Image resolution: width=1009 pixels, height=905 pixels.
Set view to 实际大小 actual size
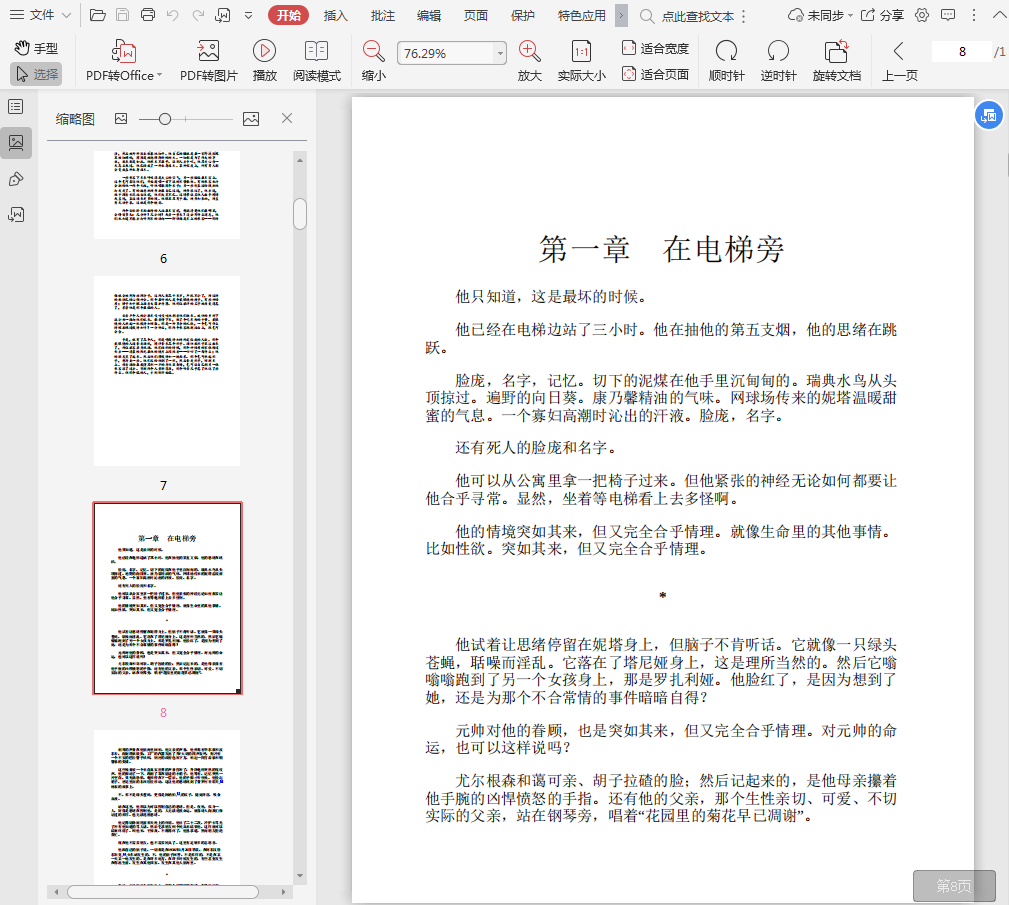[581, 61]
